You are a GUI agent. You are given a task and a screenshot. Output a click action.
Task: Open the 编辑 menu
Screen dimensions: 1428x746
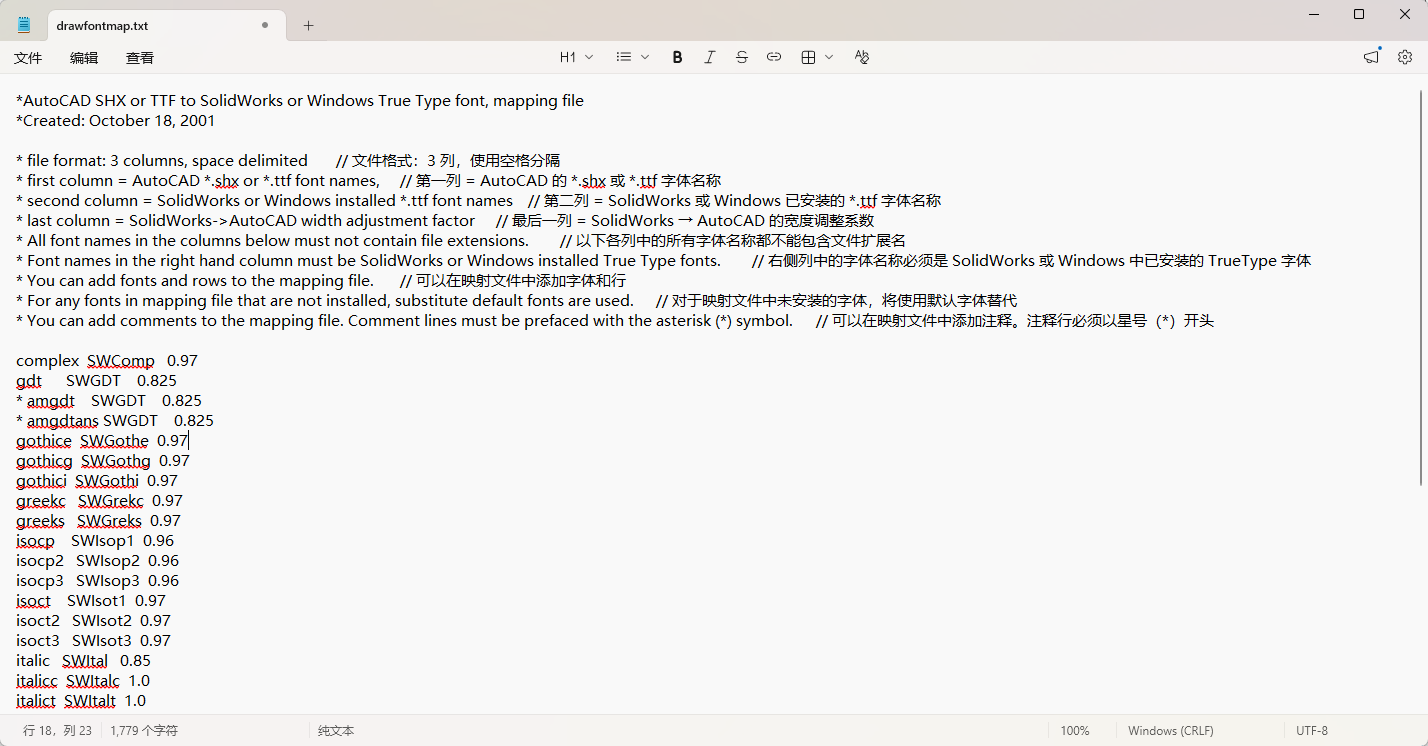[x=84, y=58]
